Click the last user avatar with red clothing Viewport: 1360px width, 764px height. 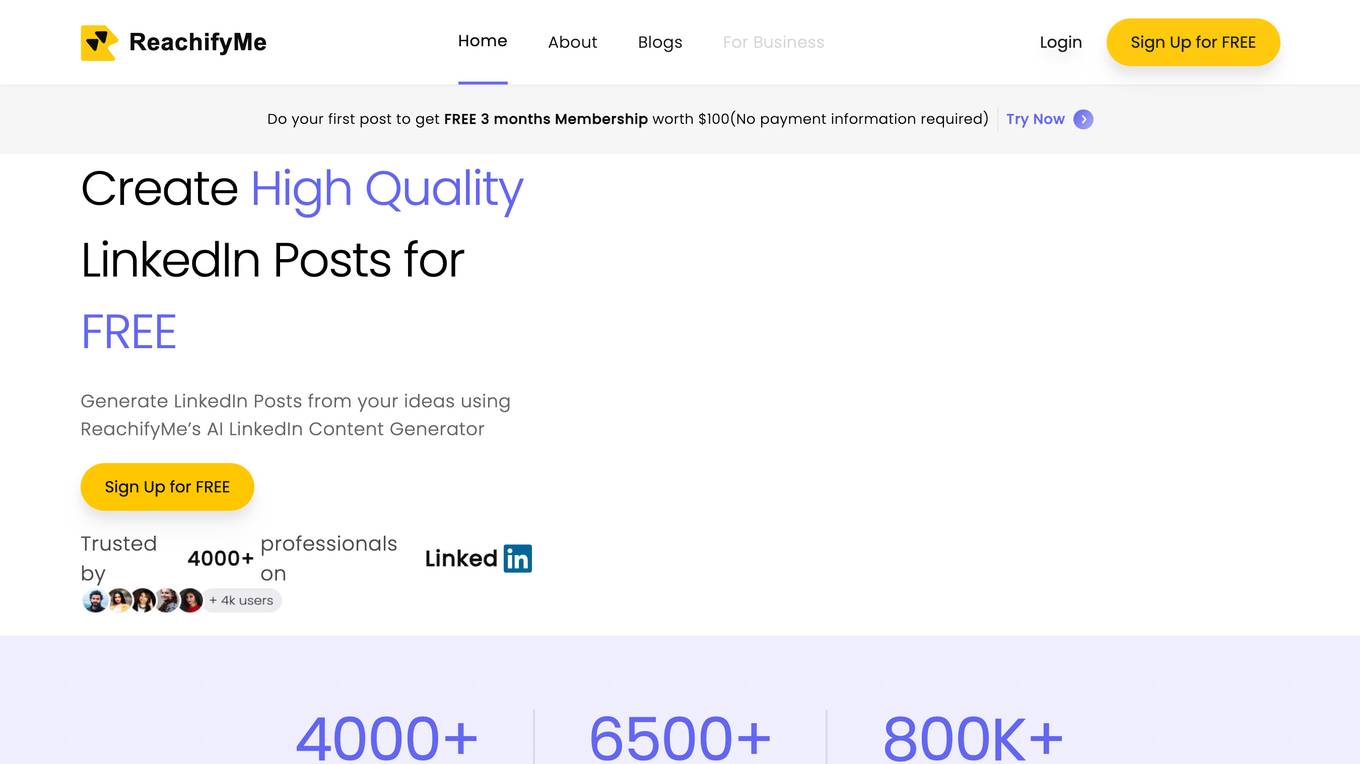click(190, 601)
